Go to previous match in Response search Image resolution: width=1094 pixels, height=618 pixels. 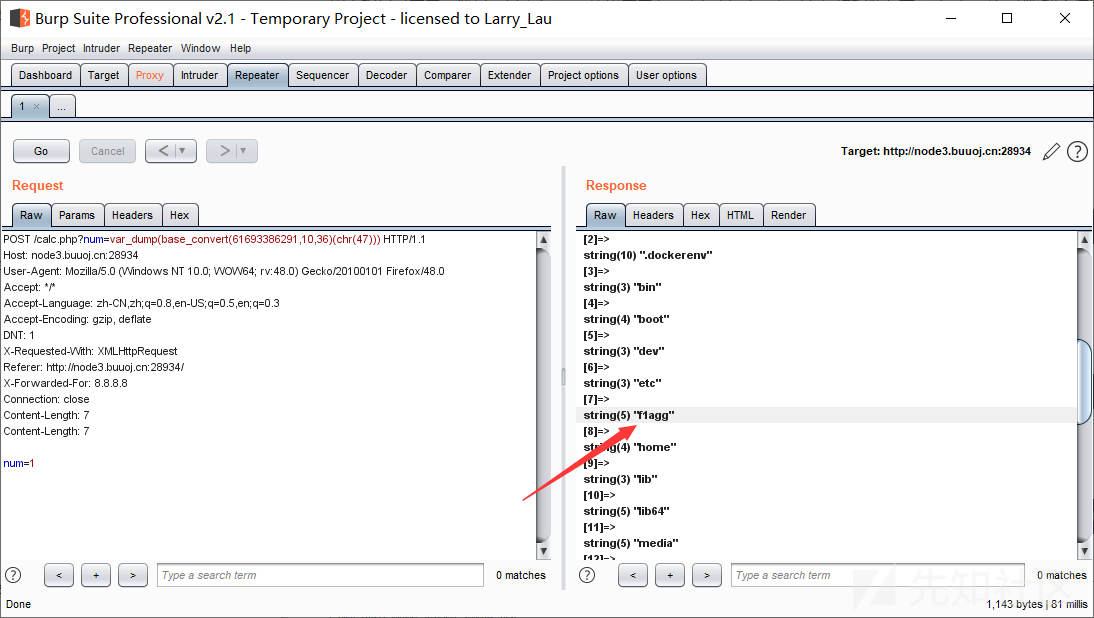coord(633,575)
